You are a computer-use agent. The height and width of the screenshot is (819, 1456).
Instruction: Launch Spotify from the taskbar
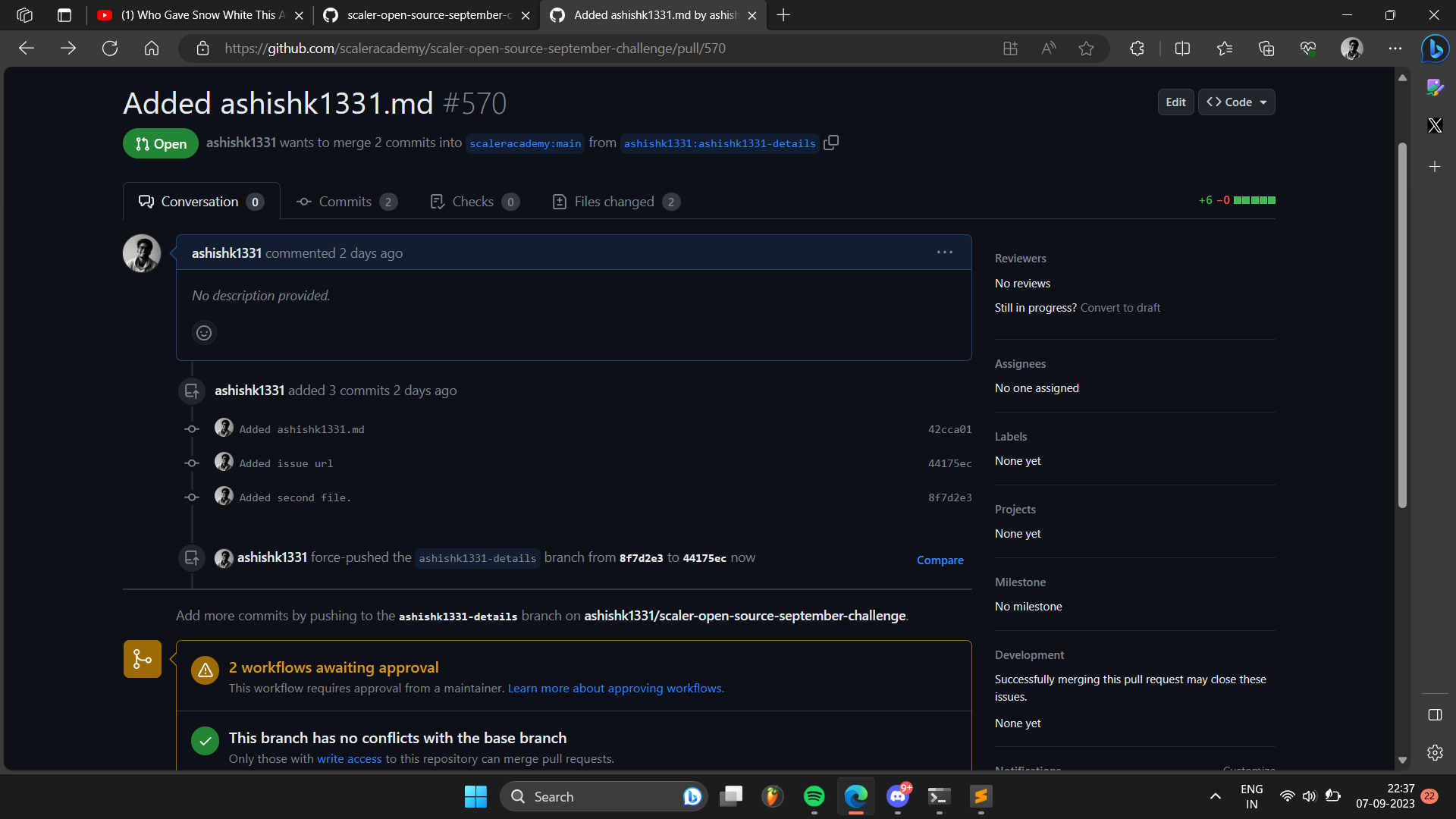(814, 796)
